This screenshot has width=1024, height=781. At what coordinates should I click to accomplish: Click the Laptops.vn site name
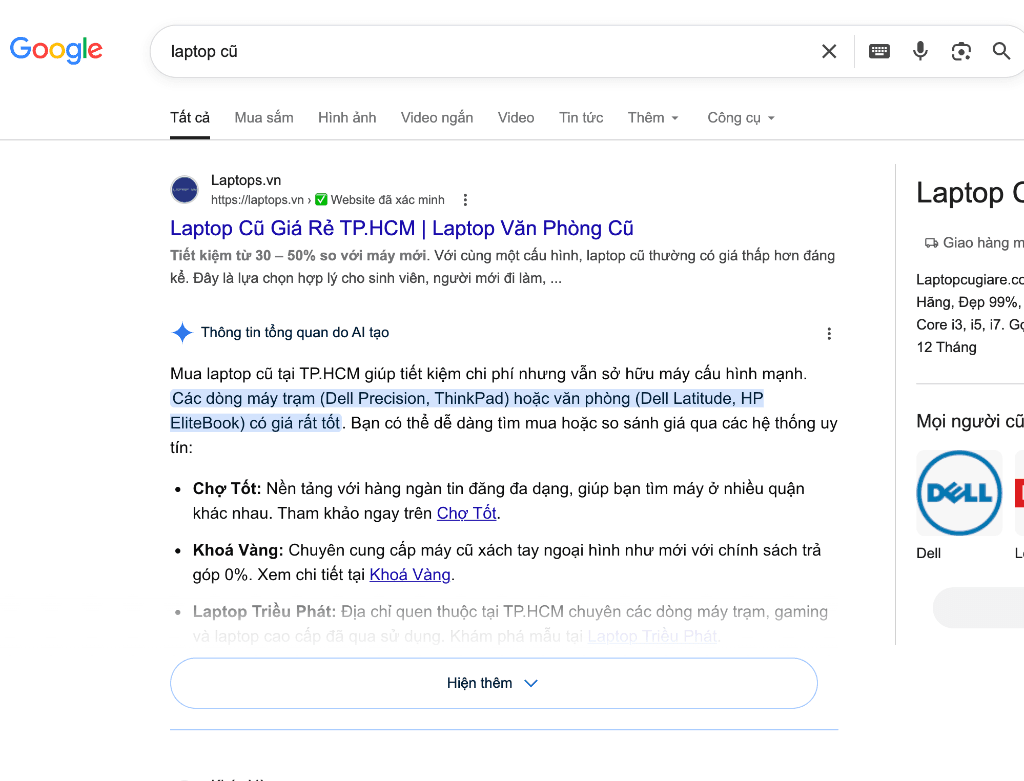(x=246, y=180)
